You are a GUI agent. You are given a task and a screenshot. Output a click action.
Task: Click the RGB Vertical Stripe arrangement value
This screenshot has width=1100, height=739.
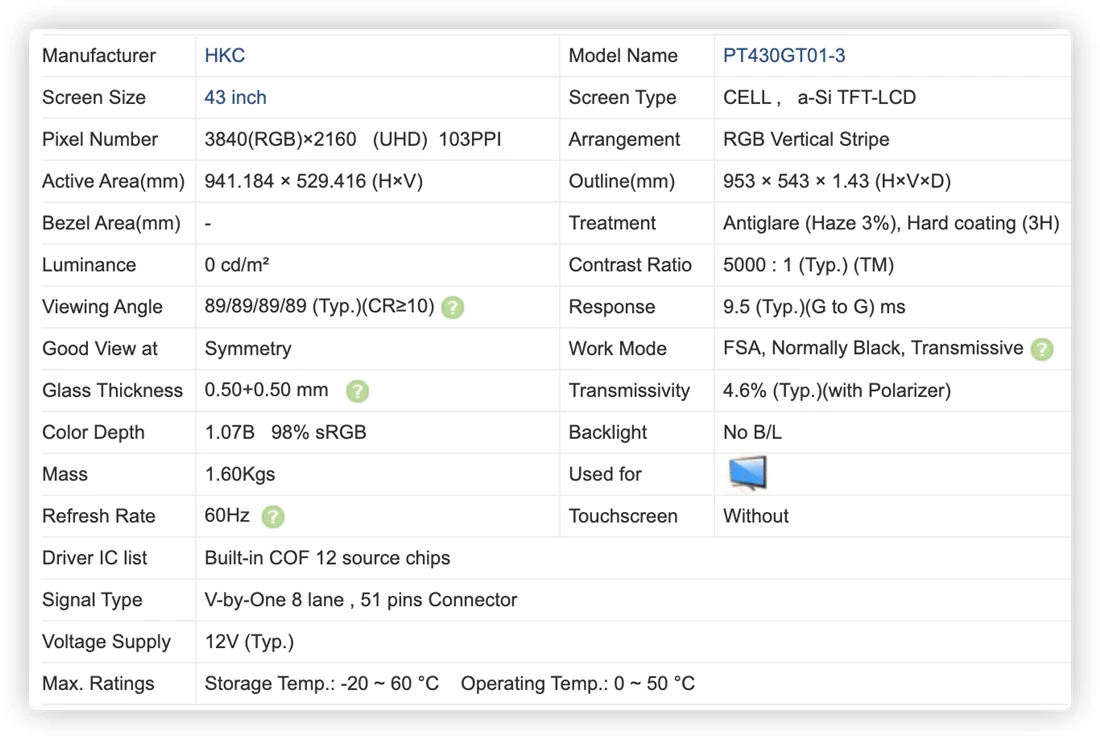(x=806, y=139)
